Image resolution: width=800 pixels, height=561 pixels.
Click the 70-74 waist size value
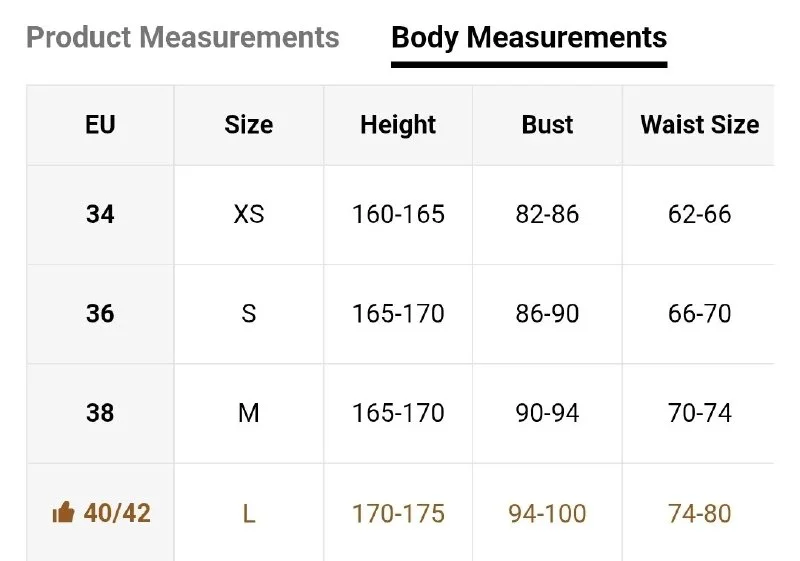pyautogui.click(x=699, y=413)
